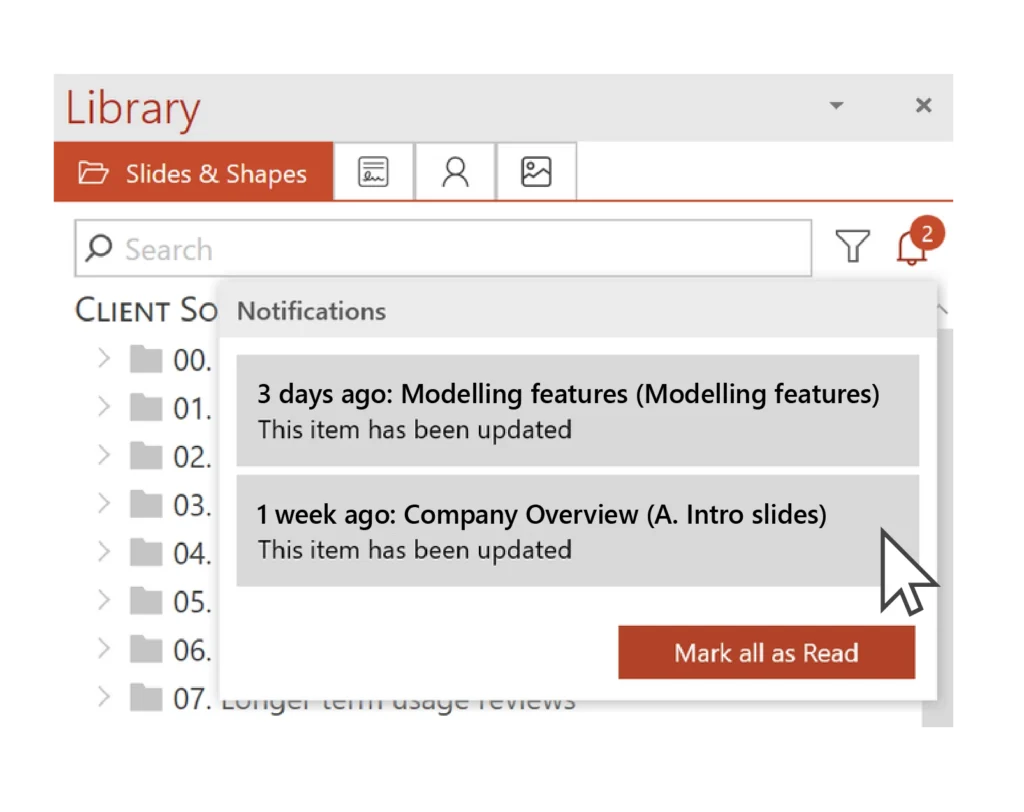Select the document card icon tab
Viewport: 1024px width, 812px height.
(373, 171)
